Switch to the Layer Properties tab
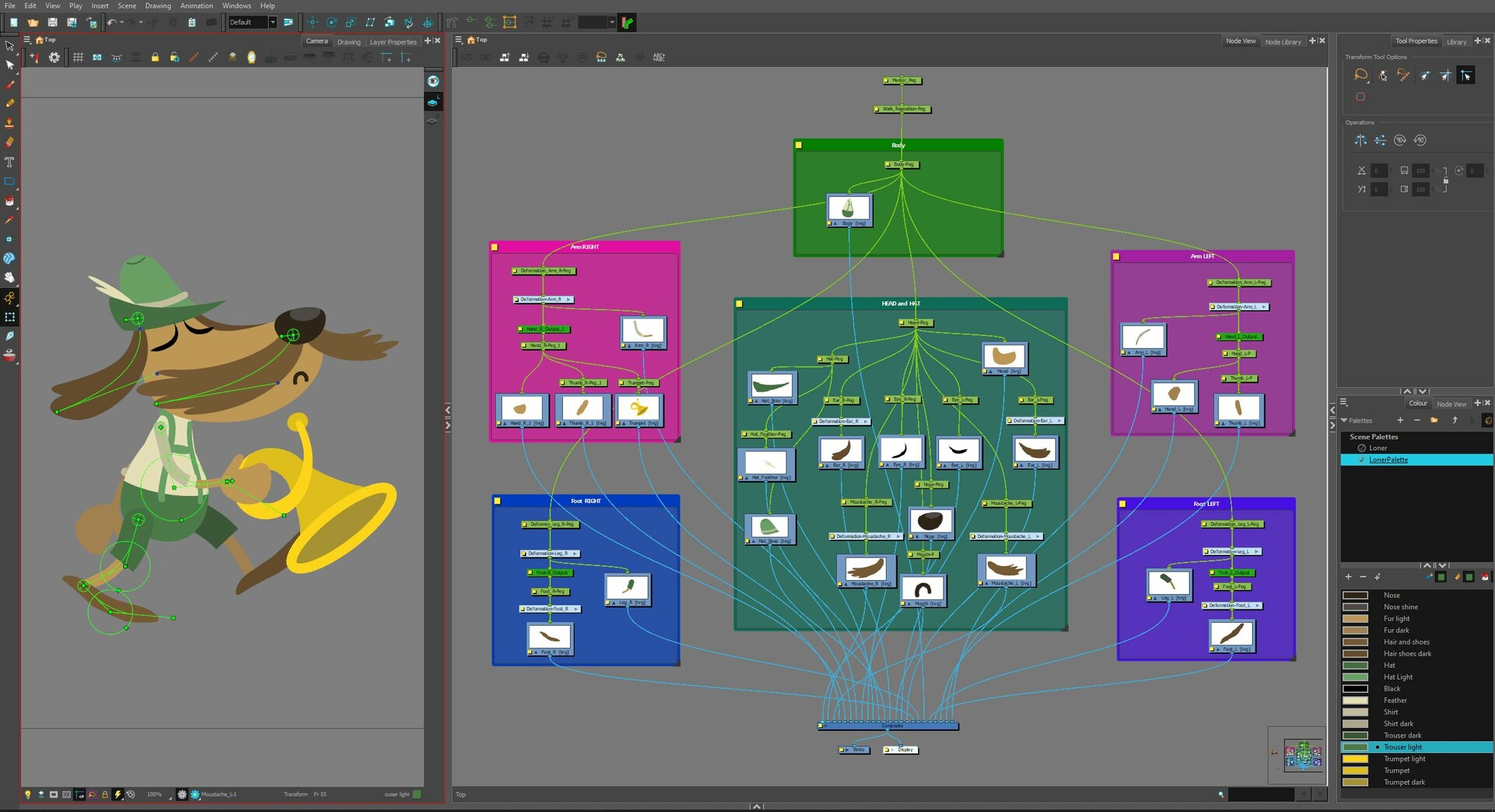This screenshot has width=1495, height=812. pos(393,42)
